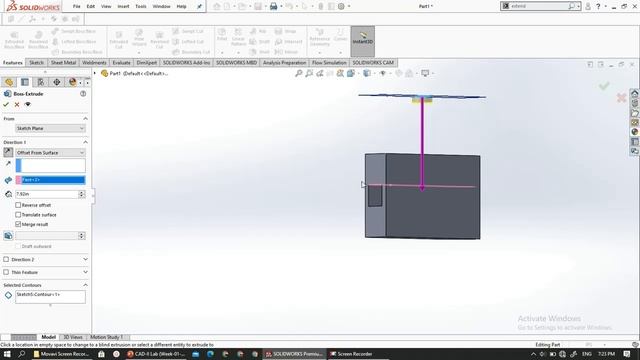This screenshot has height=360, width=640.
Task: Open the Offset From Surface end condition dropdown
Action: coord(50,152)
